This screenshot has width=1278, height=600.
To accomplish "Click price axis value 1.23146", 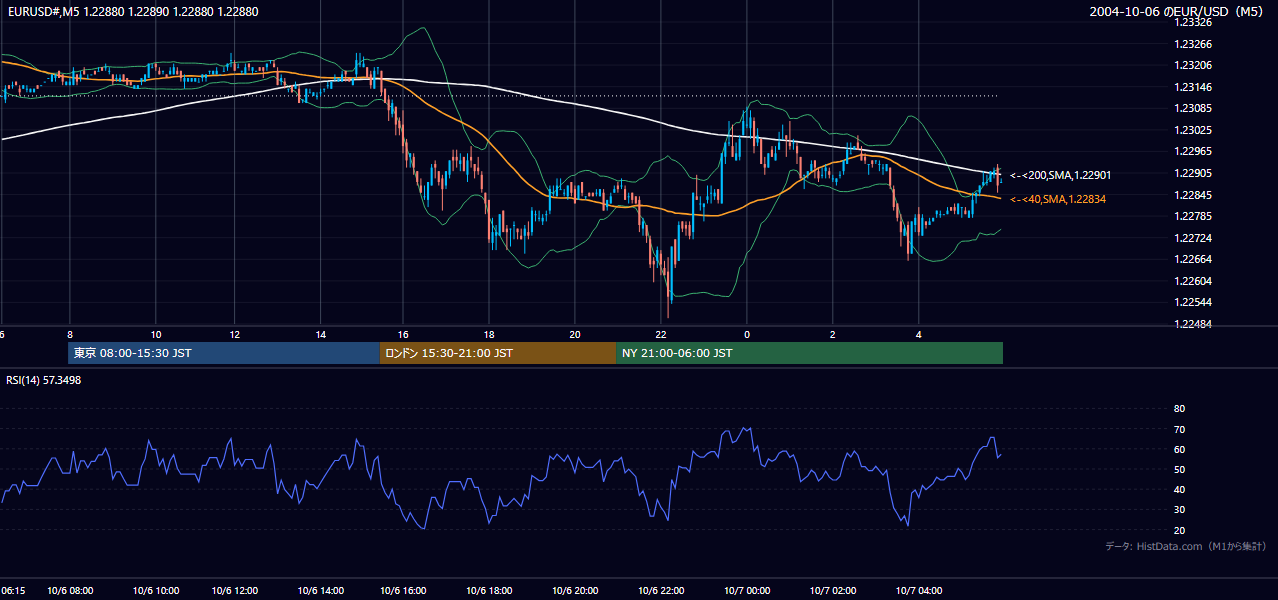I will (x=1192, y=87).
